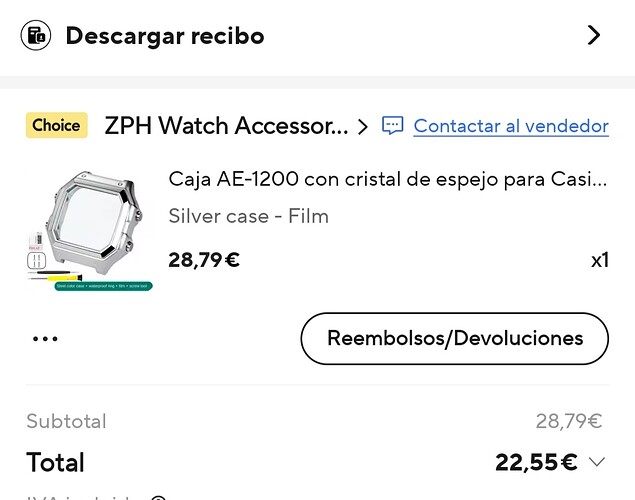Open the ZPH Watch Accessor... store page

point(226,126)
